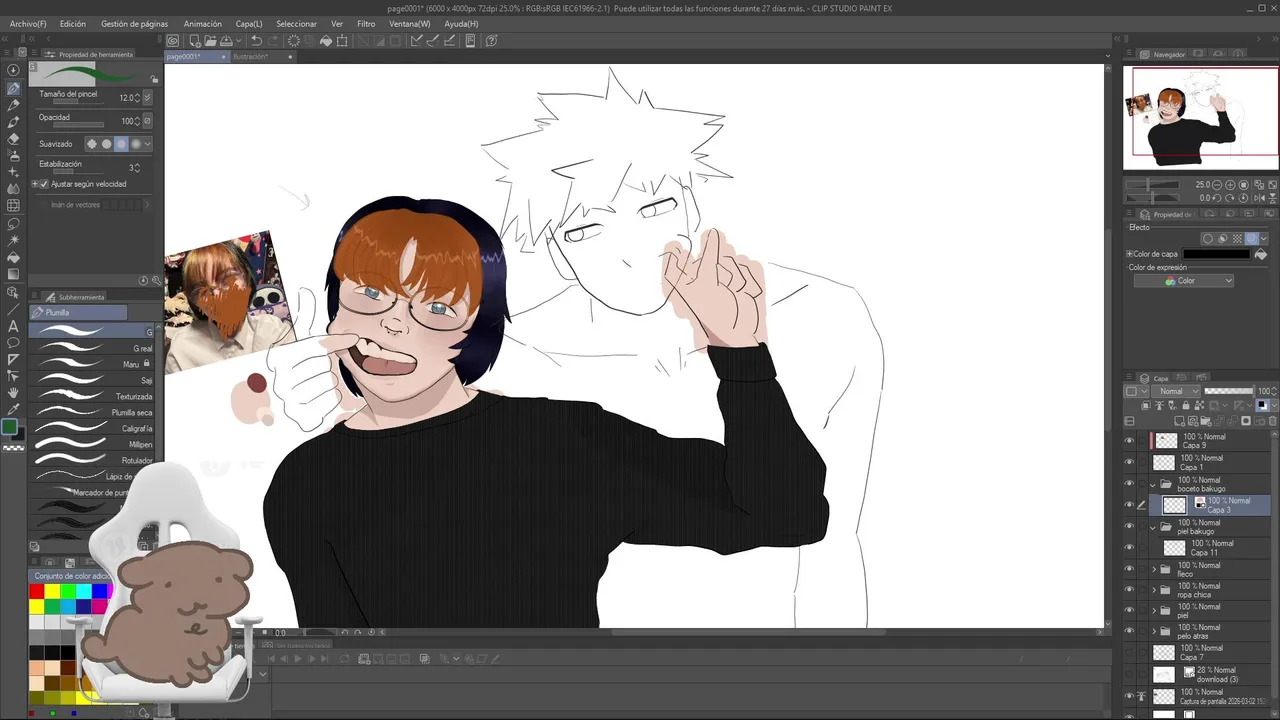Open the Filtro menu
The image size is (1280, 720).
pyautogui.click(x=366, y=24)
